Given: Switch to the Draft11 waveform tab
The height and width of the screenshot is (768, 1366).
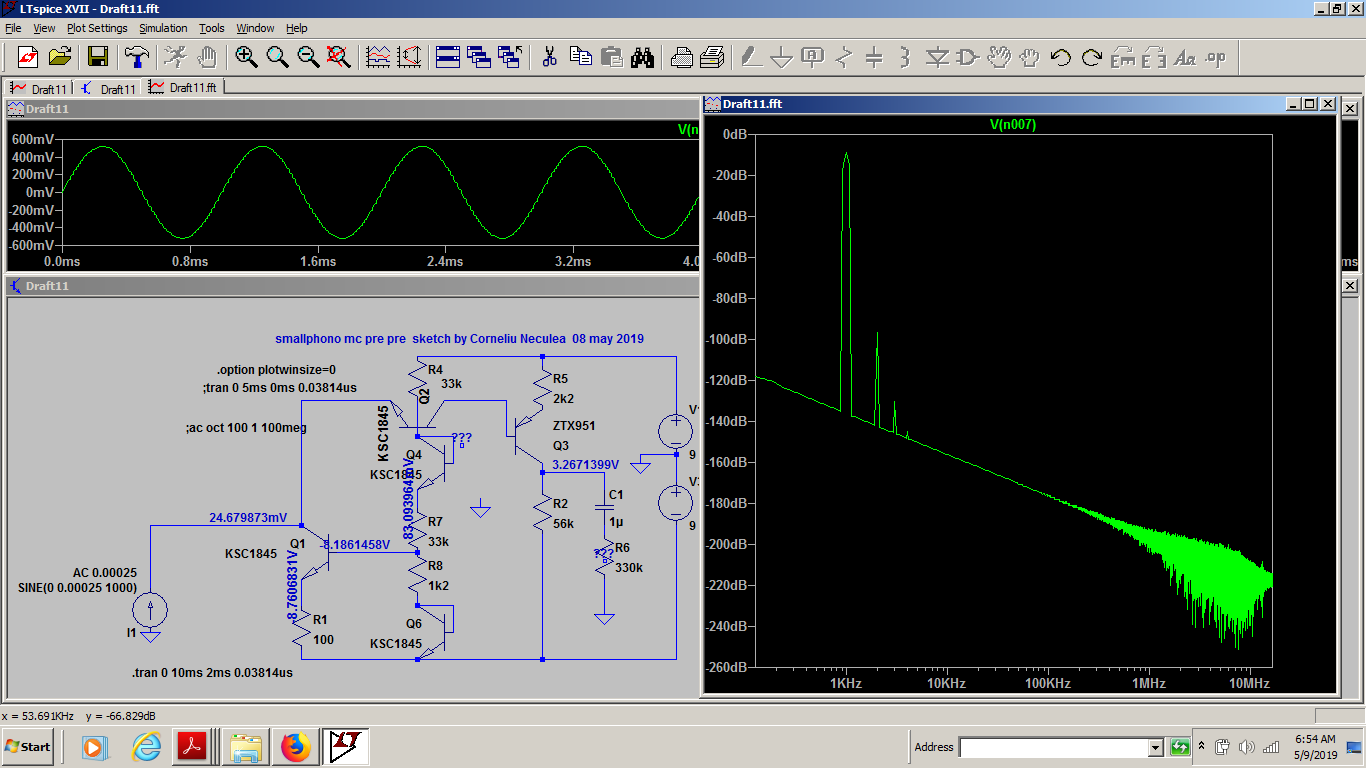Looking at the screenshot, I should 39,89.
